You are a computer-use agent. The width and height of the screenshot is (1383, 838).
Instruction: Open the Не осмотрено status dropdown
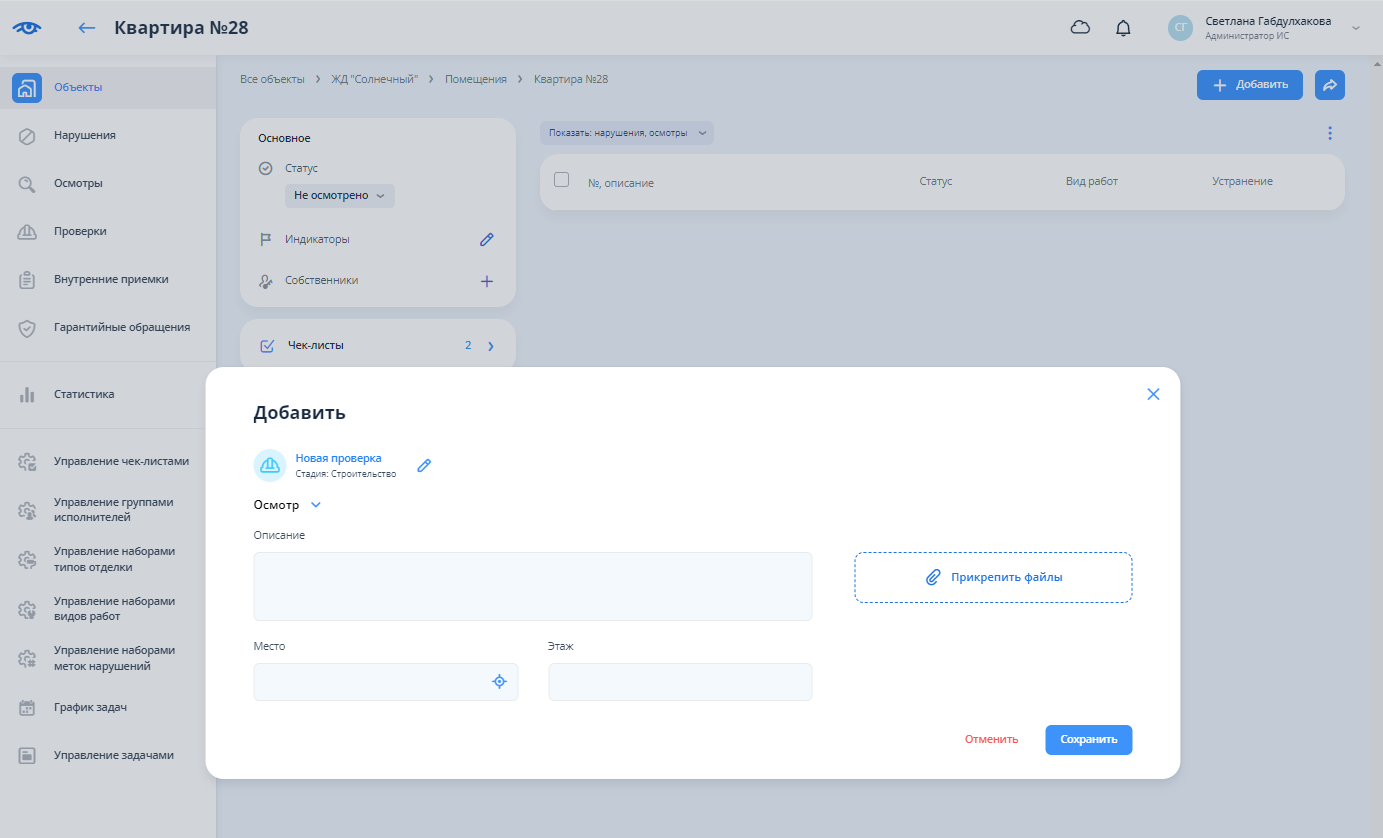(x=339, y=196)
